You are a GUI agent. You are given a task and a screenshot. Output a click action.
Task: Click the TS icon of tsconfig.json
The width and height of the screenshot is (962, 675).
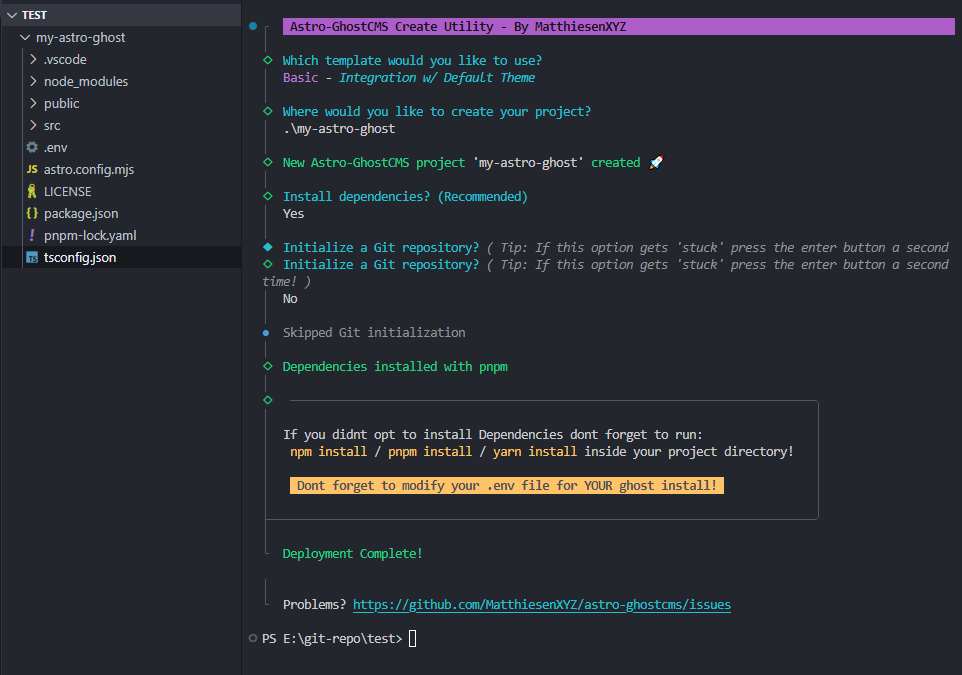[x=32, y=258]
